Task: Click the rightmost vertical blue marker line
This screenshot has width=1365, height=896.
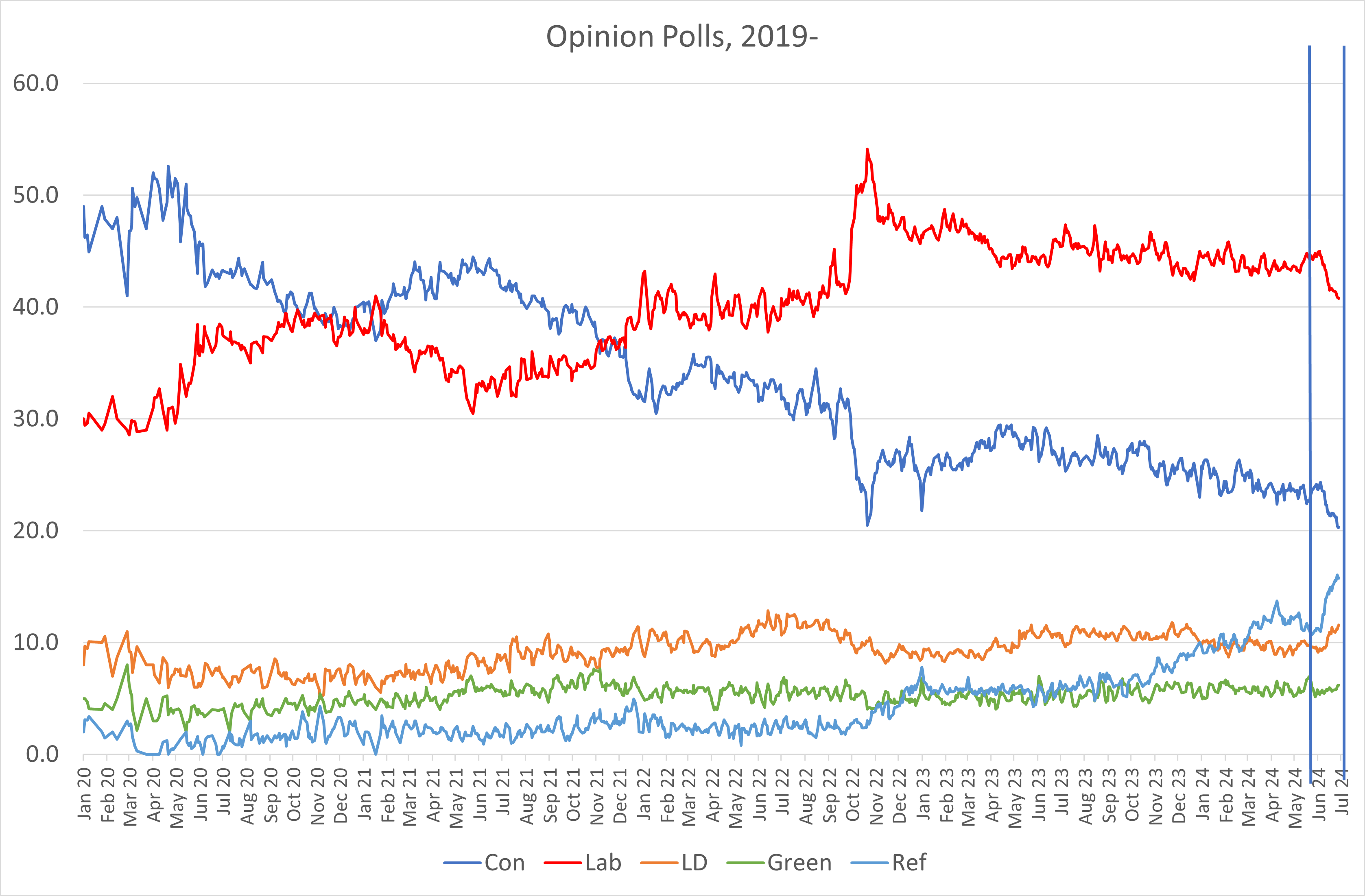Action: [x=1344, y=401]
